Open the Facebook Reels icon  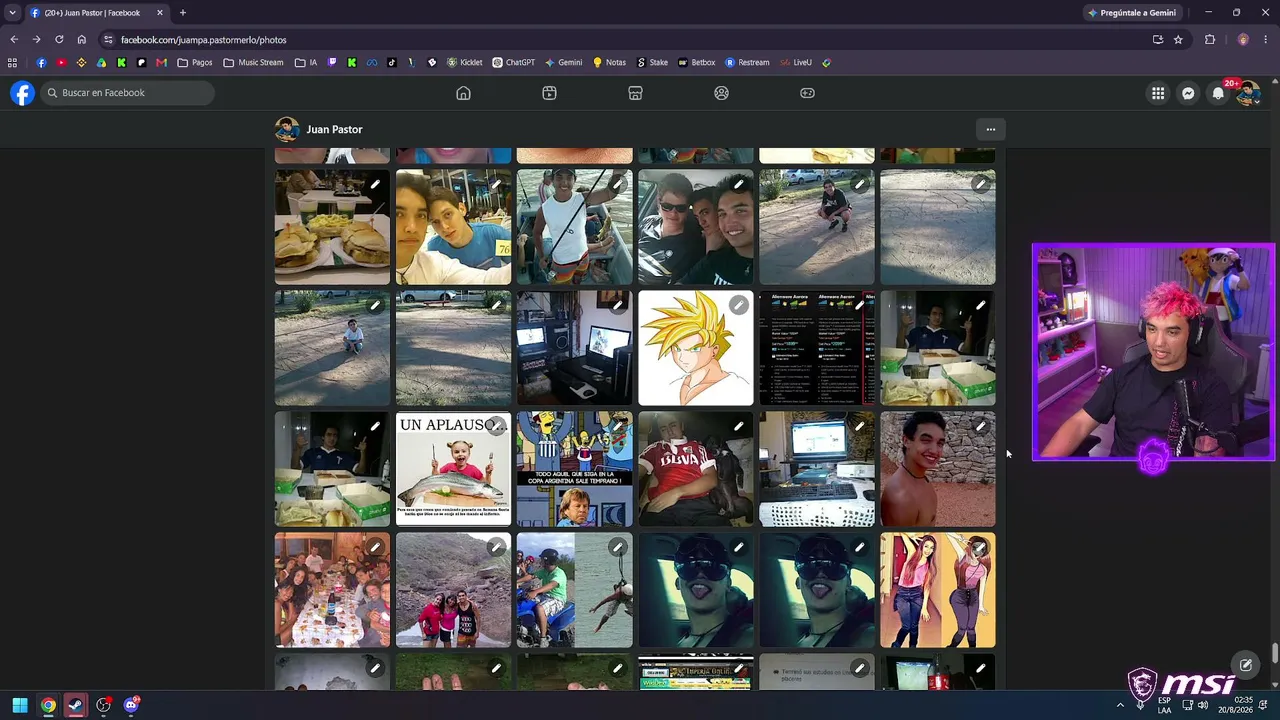click(x=549, y=93)
